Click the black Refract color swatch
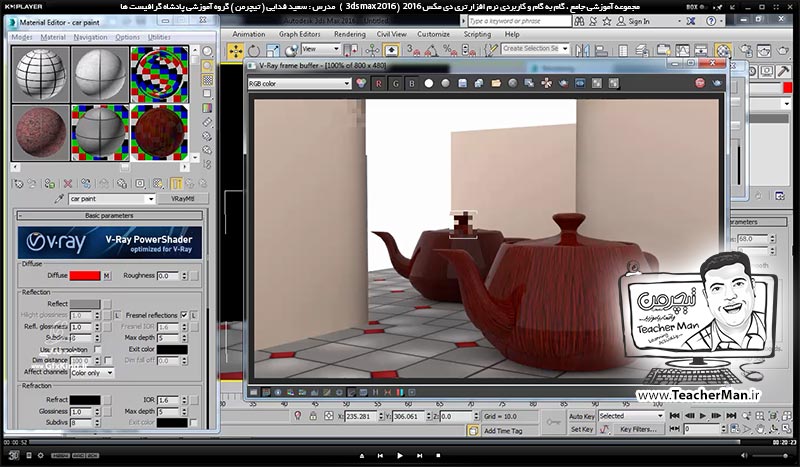The height and width of the screenshot is (467, 800). coord(85,400)
